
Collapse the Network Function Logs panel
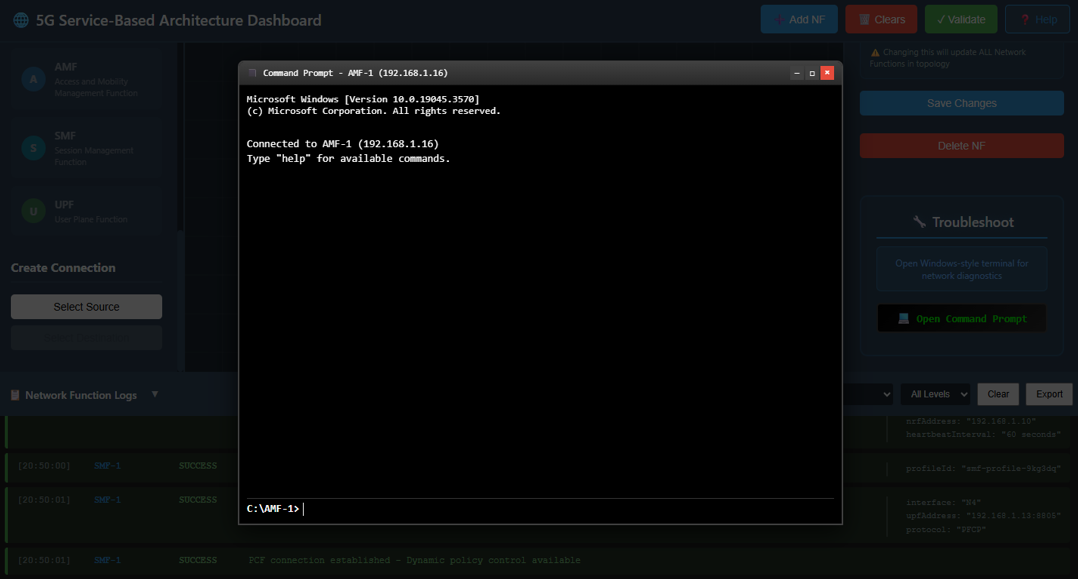[155, 394]
